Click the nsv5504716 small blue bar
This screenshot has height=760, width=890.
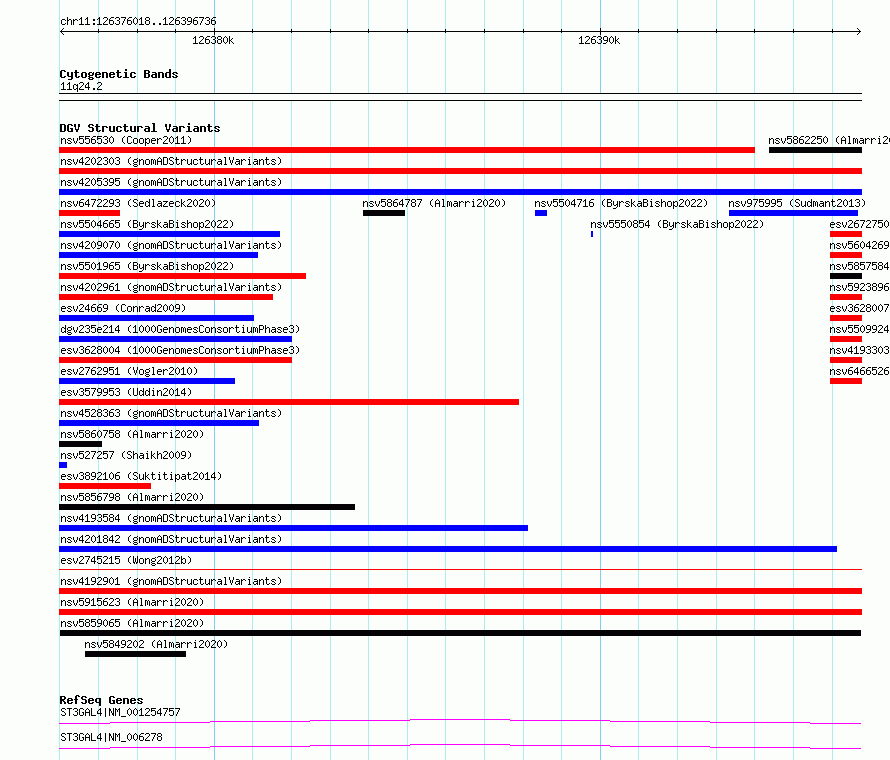(541, 213)
